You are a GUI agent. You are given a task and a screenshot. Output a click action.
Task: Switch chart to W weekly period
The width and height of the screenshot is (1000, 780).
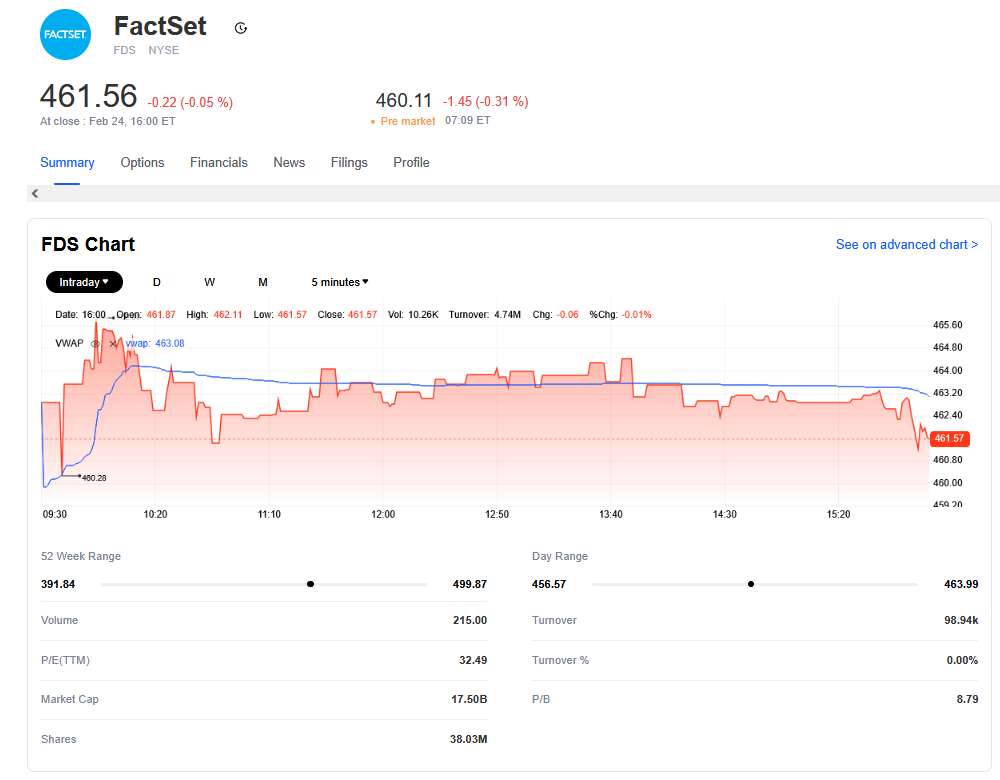pos(209,282)
